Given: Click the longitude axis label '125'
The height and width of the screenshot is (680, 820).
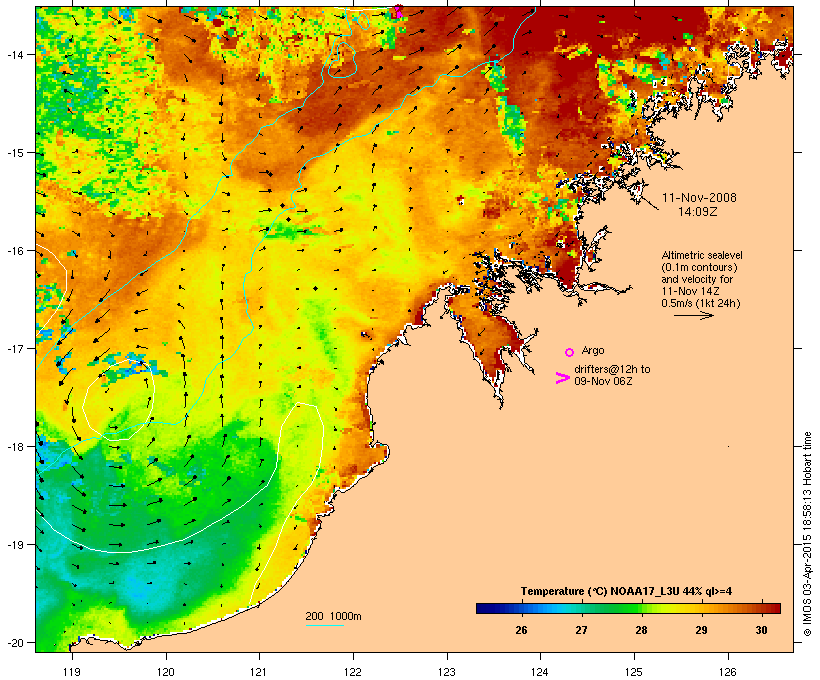Looking at the screenshot, I should coord(634,672).
